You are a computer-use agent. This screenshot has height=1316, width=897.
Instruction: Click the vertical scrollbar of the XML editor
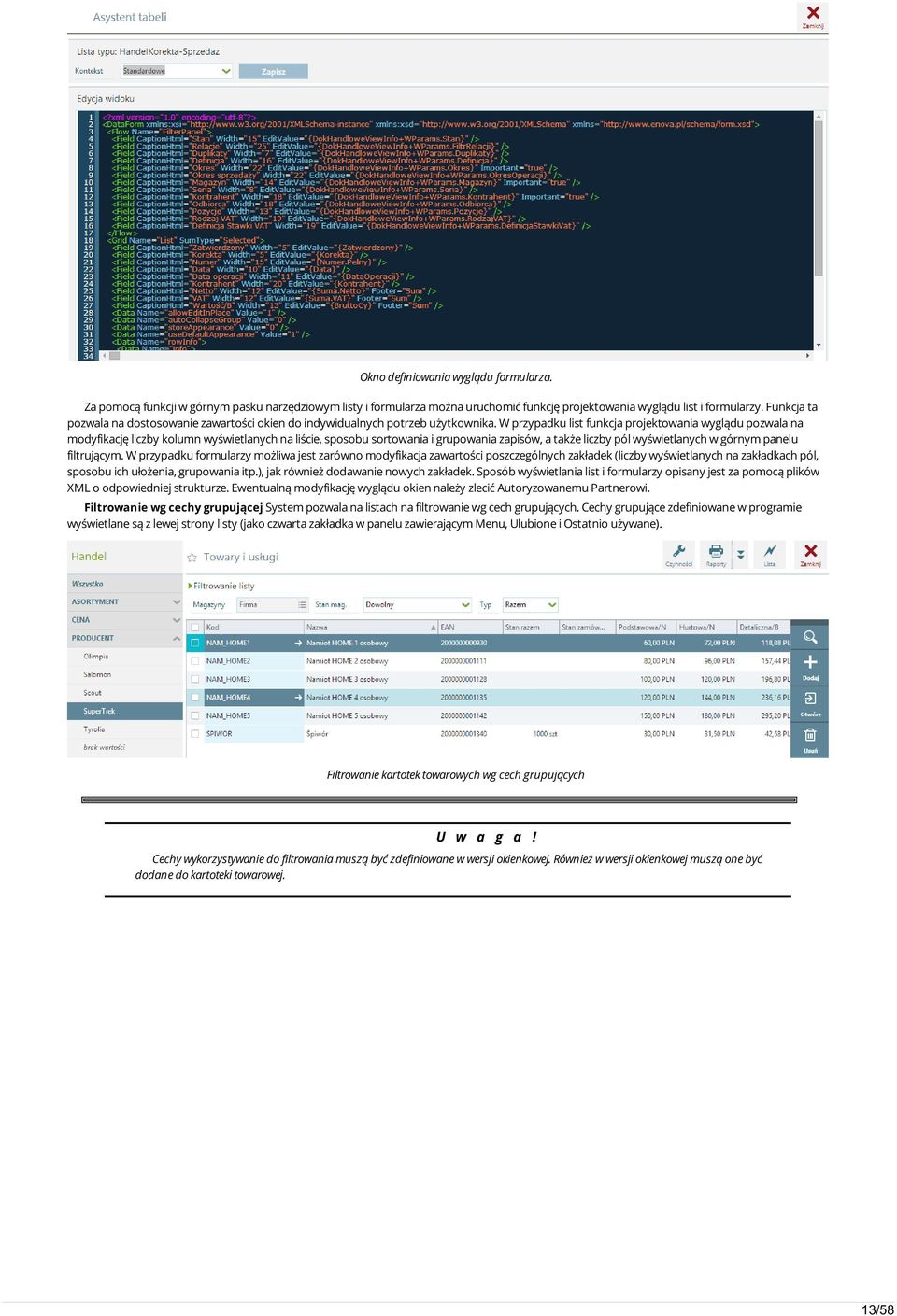(819, 198)
